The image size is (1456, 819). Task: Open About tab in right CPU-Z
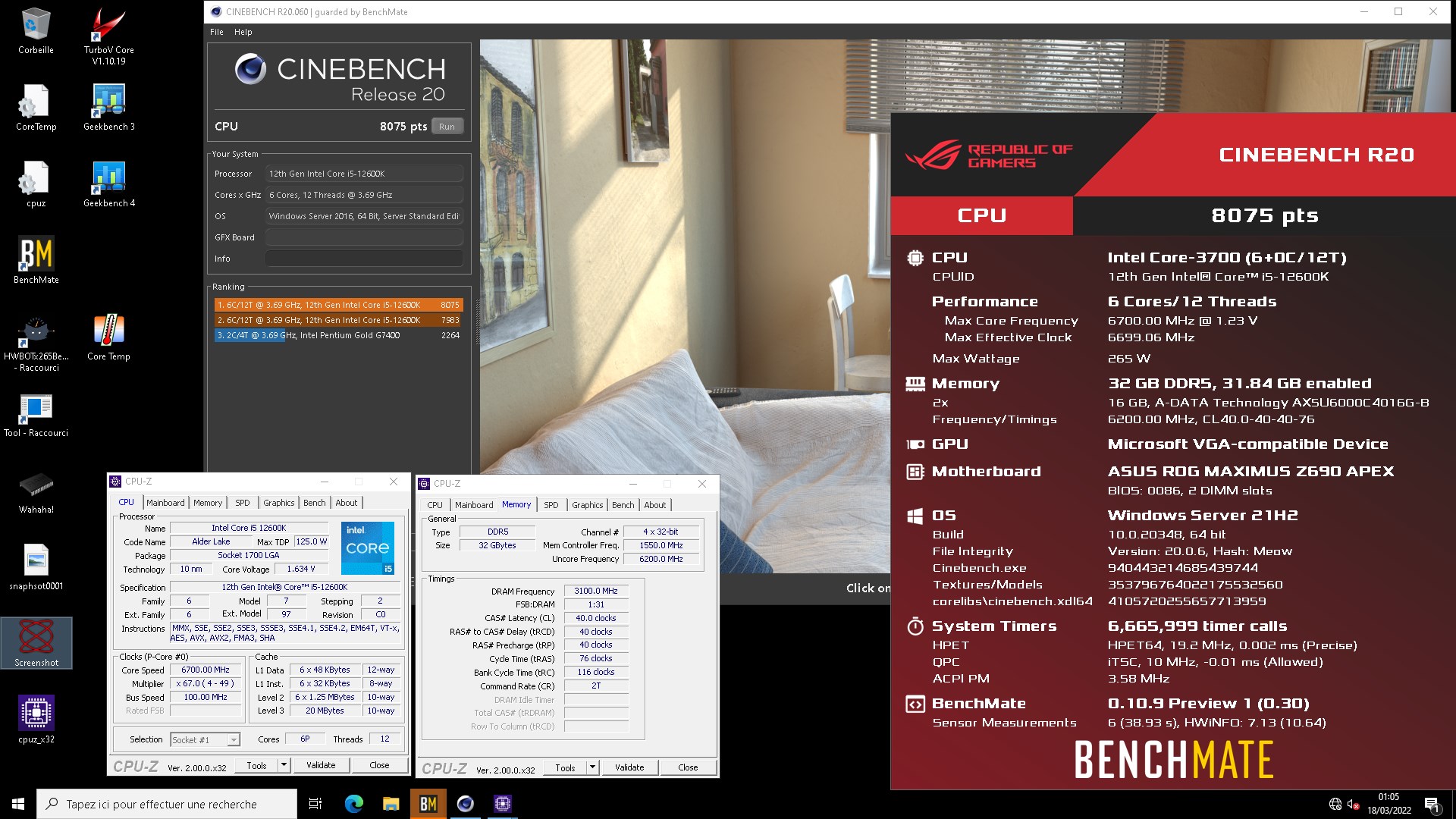tap(654, 505)
